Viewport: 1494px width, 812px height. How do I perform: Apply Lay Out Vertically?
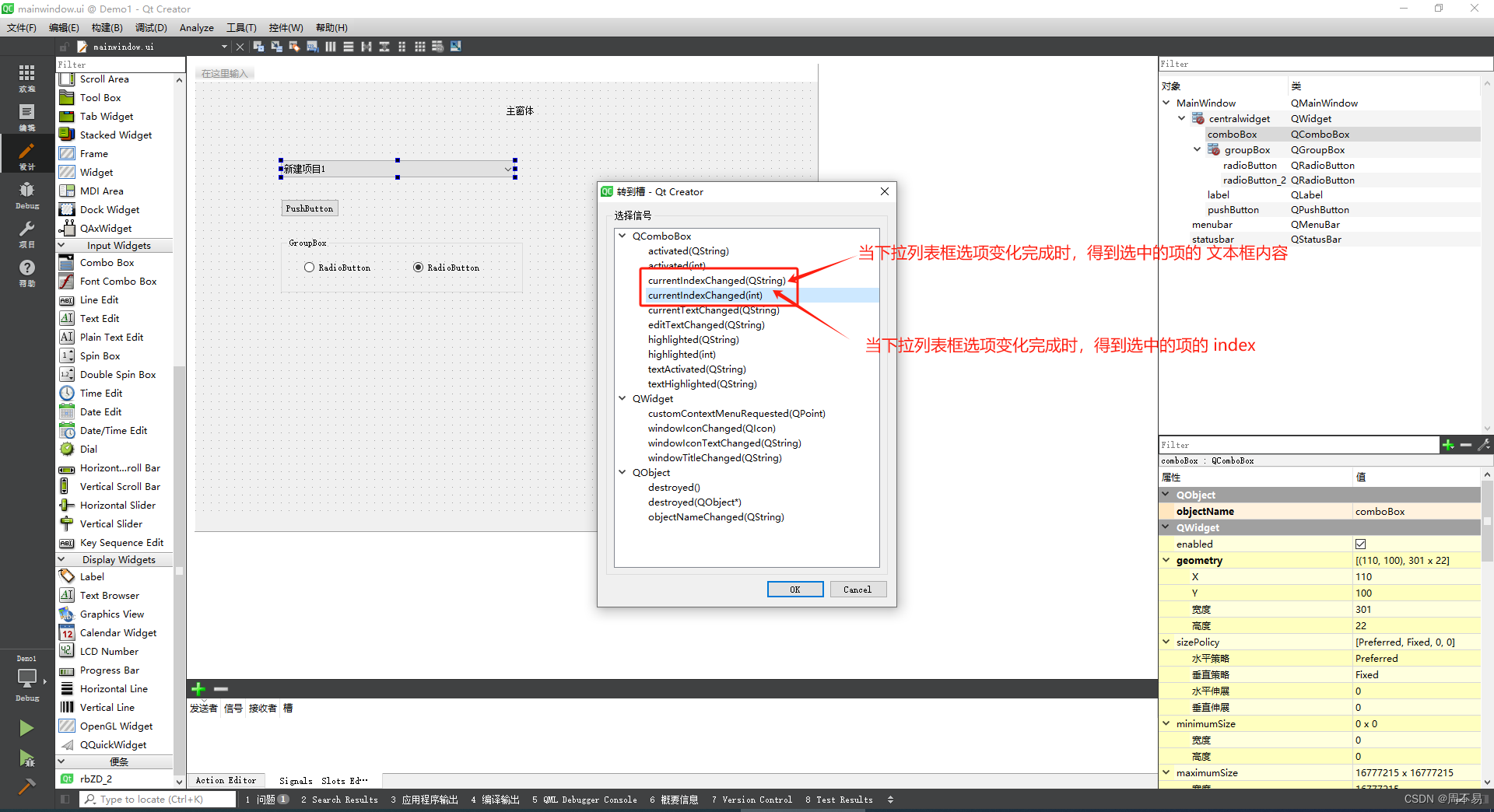(x=349, y=47)
